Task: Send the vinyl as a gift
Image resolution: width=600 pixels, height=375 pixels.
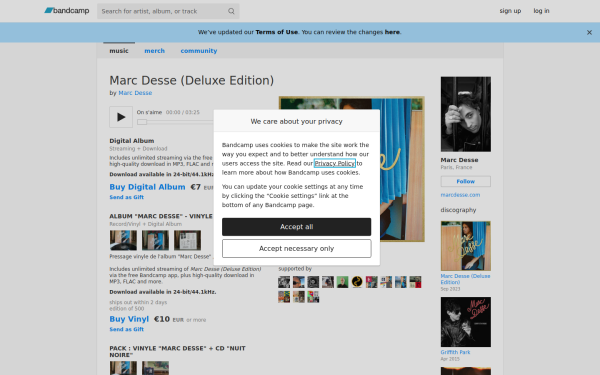Action: click(x=126, y=329)
